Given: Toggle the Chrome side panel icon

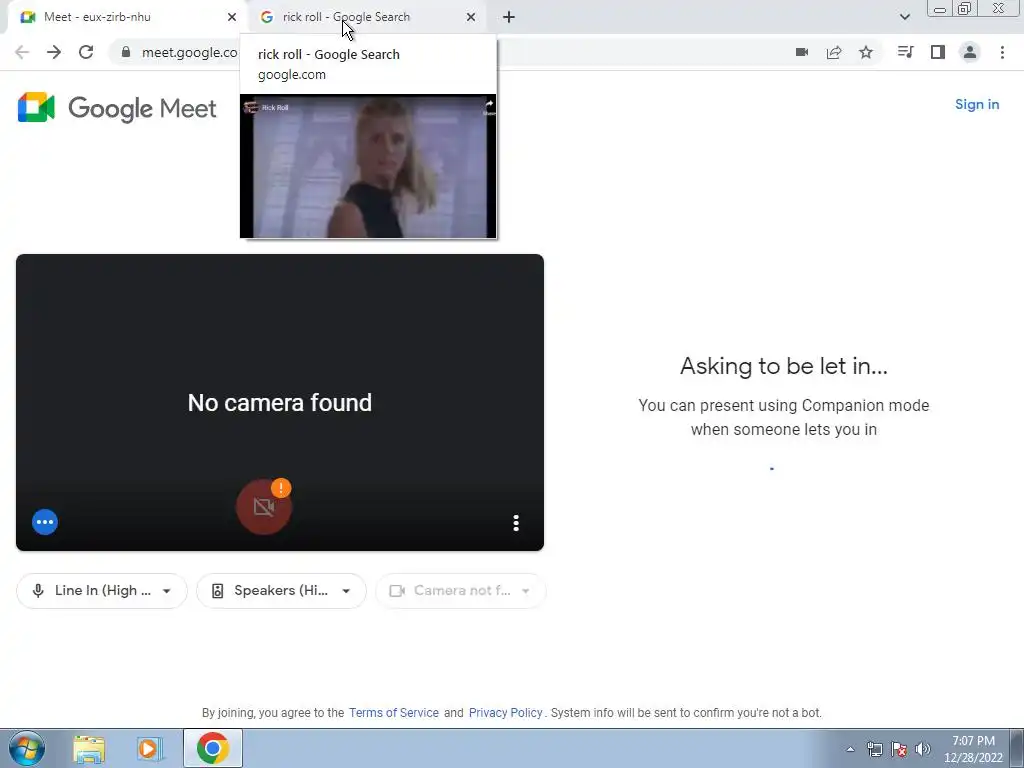Looking at the screenshot, I should pos(938,52).
